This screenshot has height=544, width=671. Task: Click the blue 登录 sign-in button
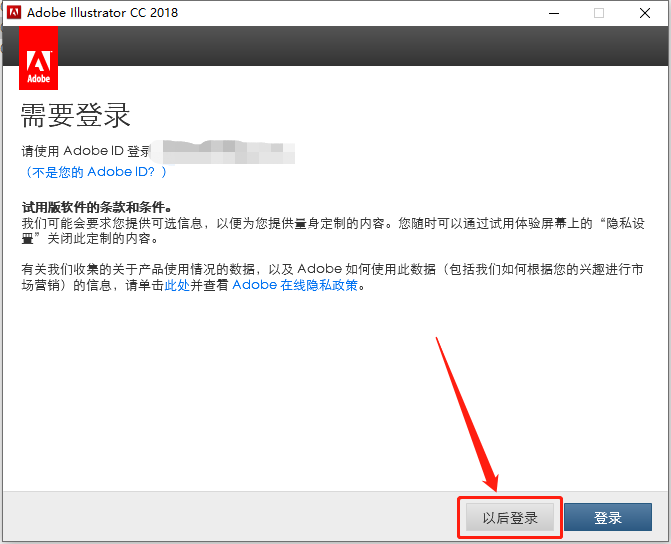click(x=608, y=517)
